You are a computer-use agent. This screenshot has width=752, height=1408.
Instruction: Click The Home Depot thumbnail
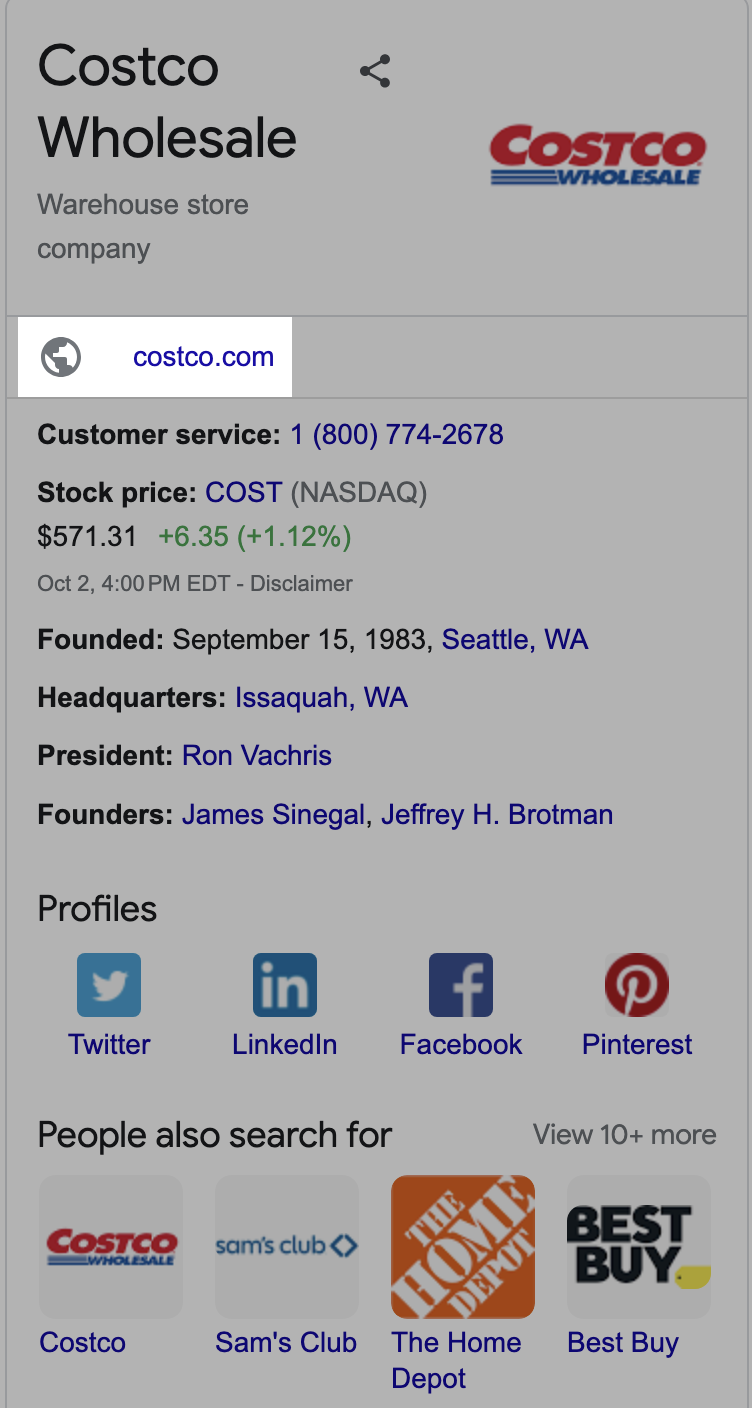tap(462, 1246)
